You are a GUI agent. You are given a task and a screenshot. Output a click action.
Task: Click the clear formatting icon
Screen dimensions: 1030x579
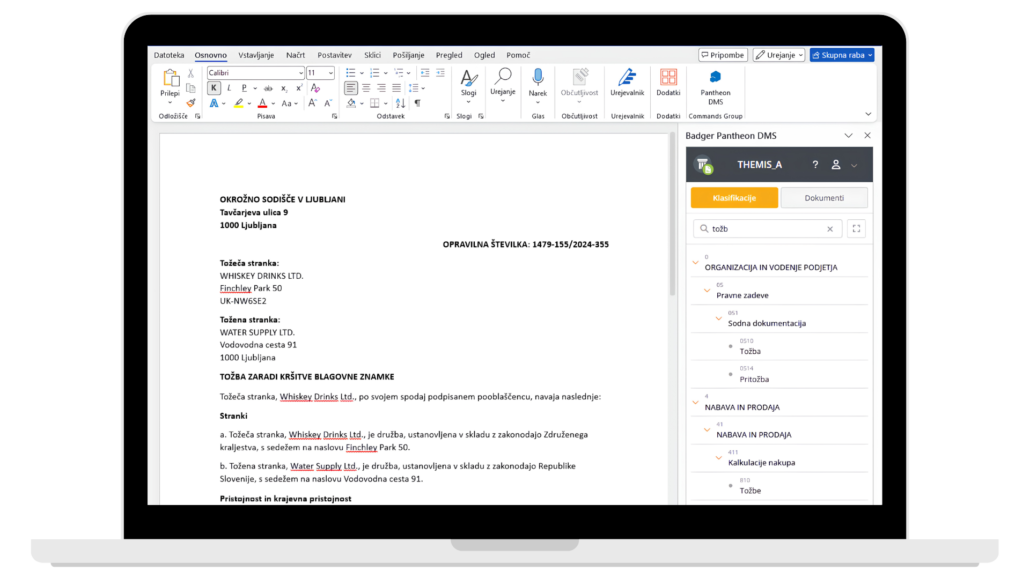click(x=315, y=88)
